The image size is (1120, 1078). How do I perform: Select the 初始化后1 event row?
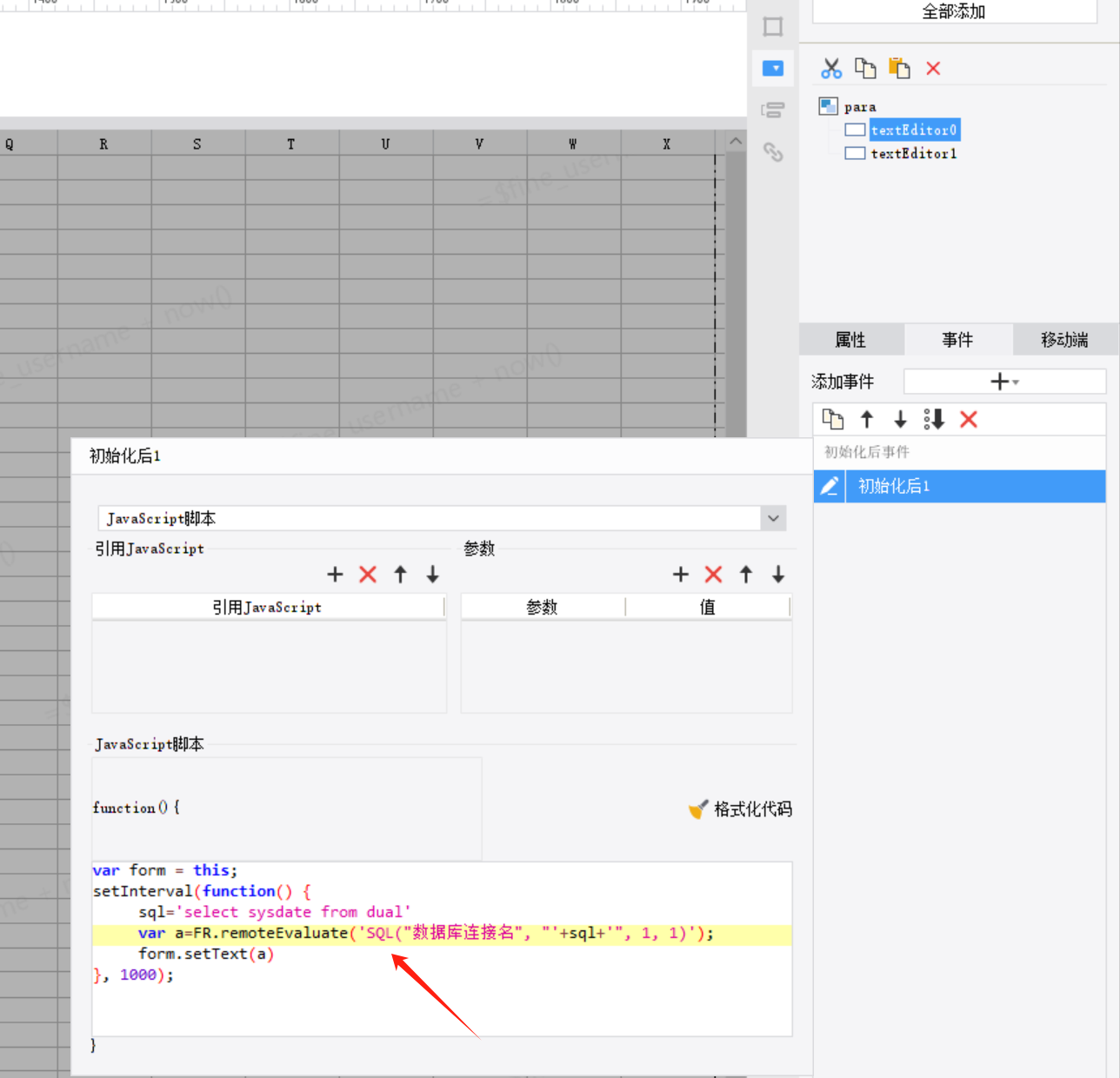coord(960,486)
